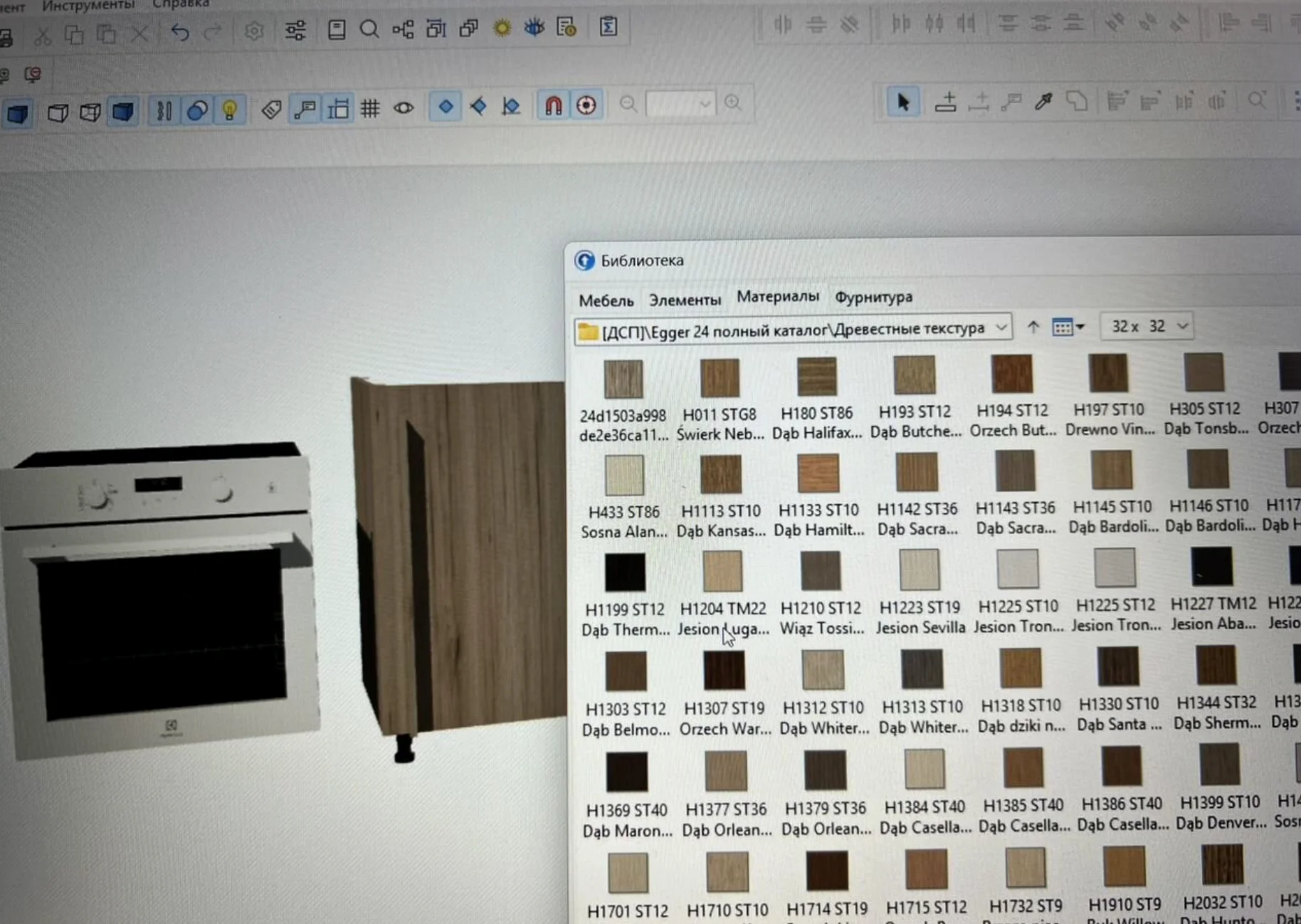Click the Undo arrow icon

pos(179,32)
